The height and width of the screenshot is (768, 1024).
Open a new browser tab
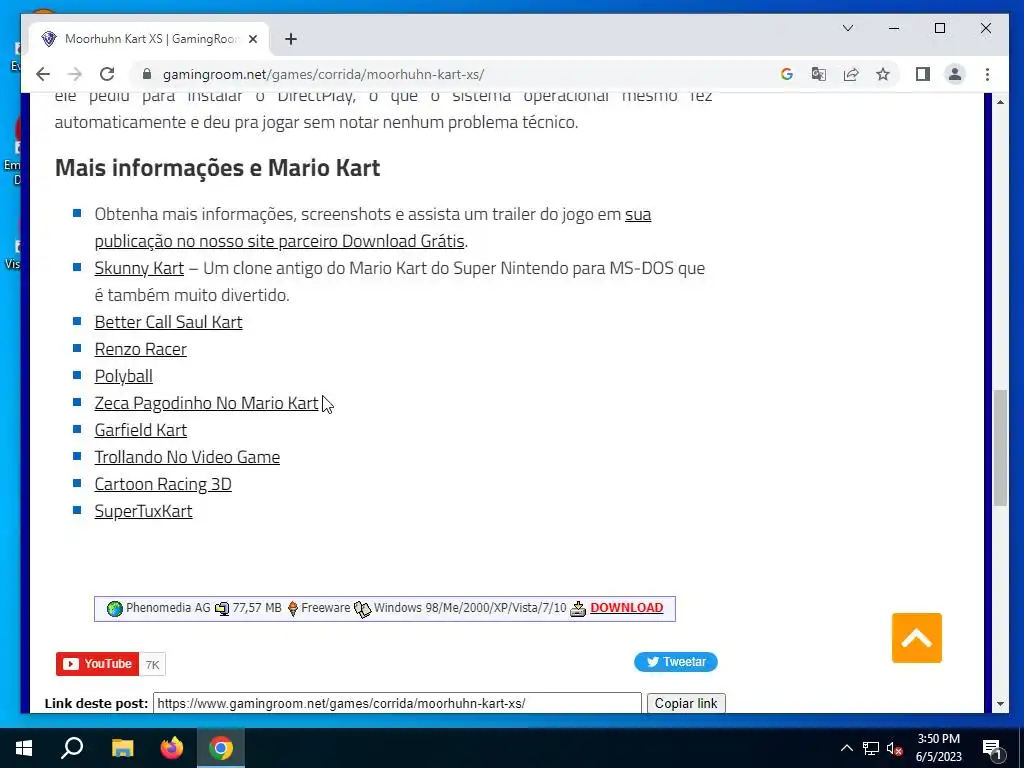291,39
